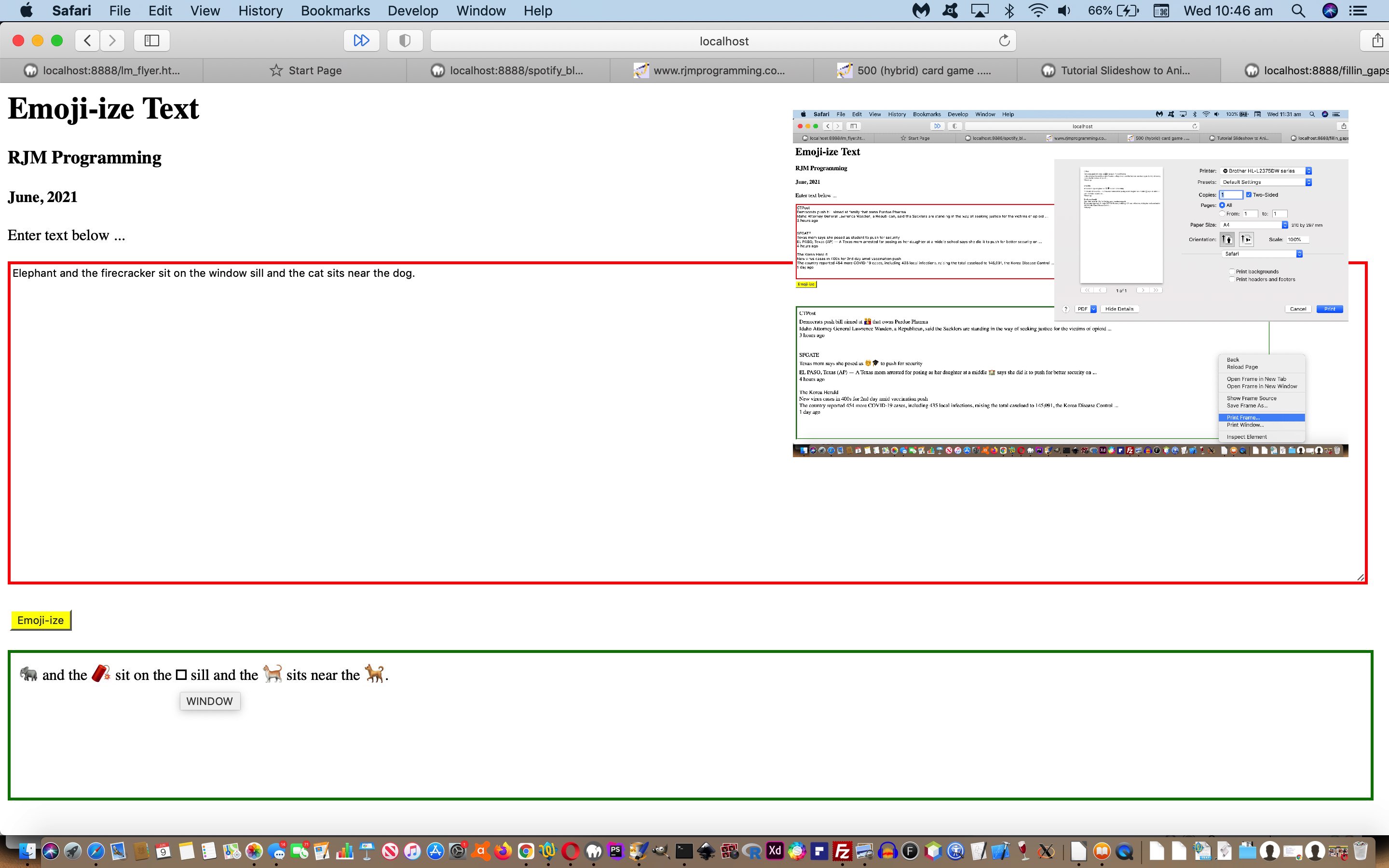Open the AirPlay display menu

(980, 10)
